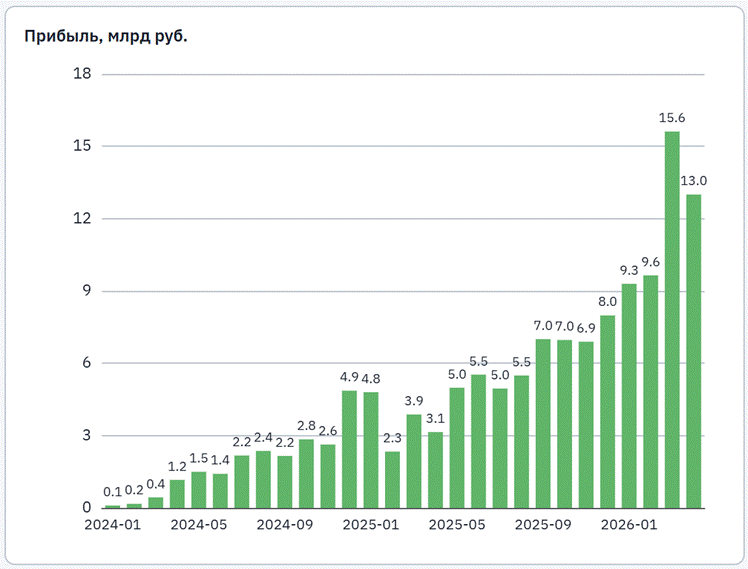Click the bar labeled 9.3
748x569 pixels.
[x=629, y=396]
